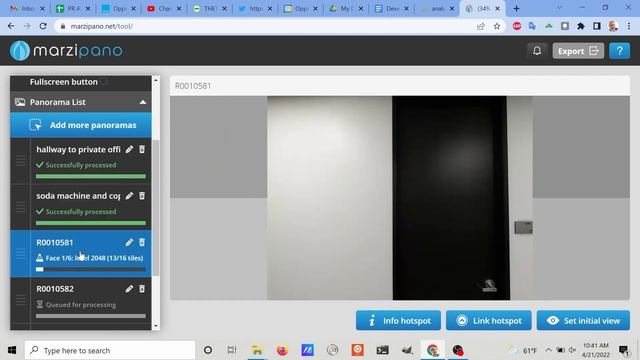
Task: Switch to the YouTube tab
Action: click(164, 9)
